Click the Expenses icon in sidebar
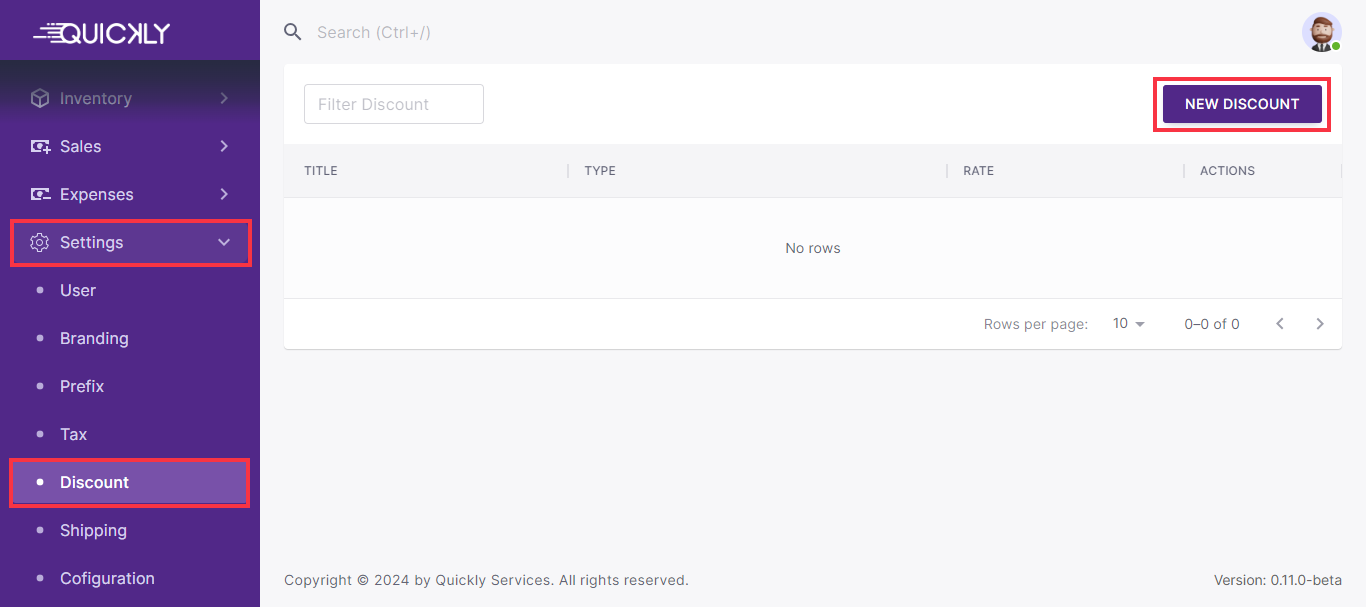The width and height of the screenshot is (1366, 607). [40, 194]
